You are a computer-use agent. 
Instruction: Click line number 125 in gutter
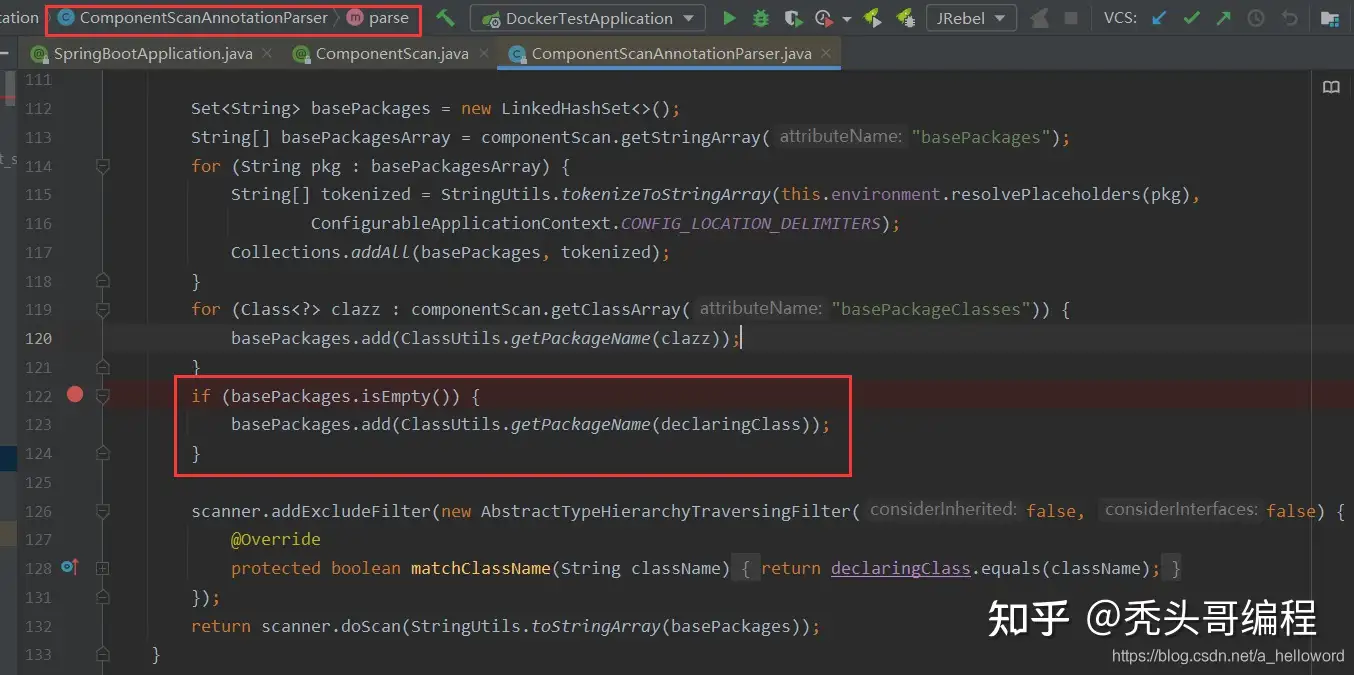pos(39,482)
